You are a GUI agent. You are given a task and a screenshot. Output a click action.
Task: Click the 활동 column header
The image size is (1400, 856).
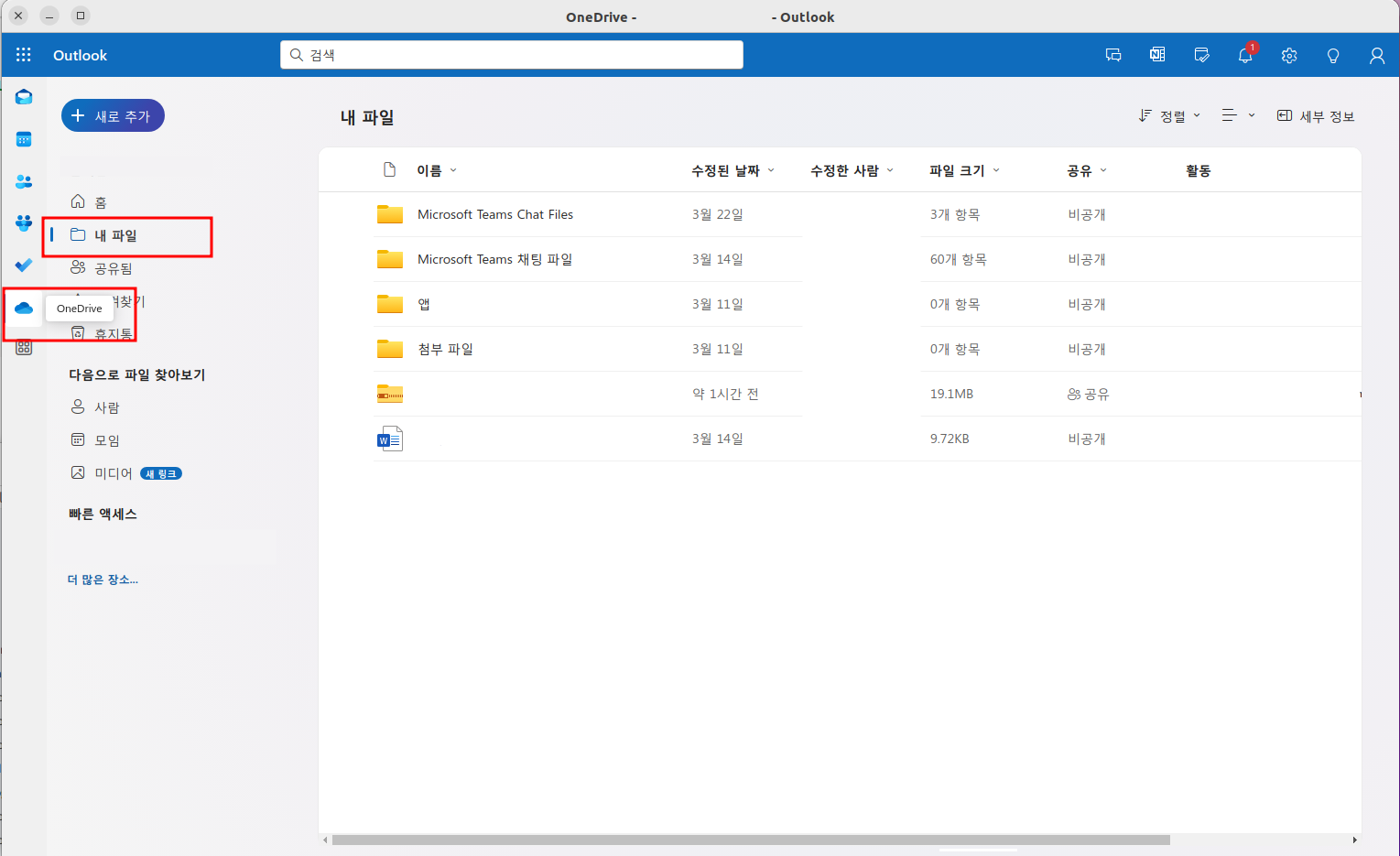(x=1199, y=170)
